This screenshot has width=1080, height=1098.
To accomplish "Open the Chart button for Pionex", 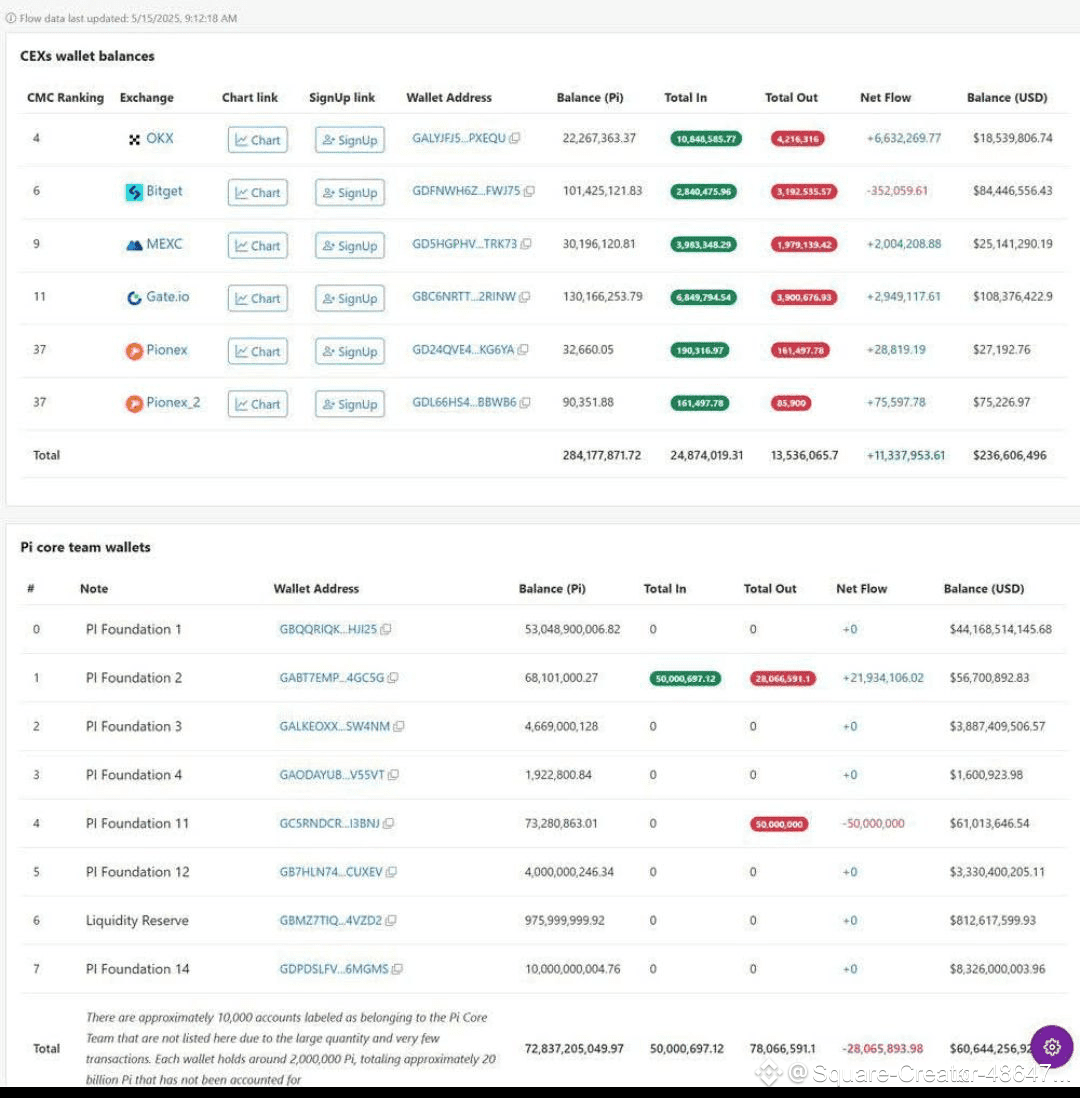I will pos(258,352).
